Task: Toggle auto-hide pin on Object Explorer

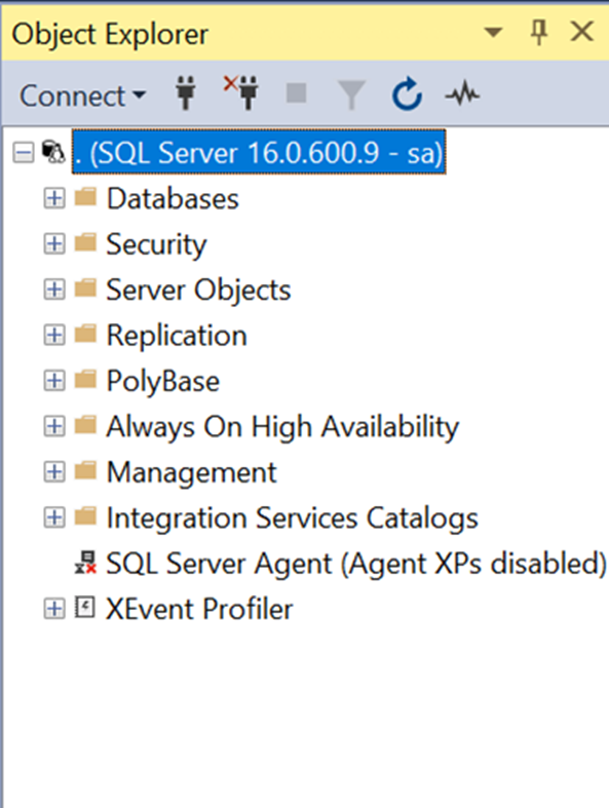Action: click(x=539, y=32)
